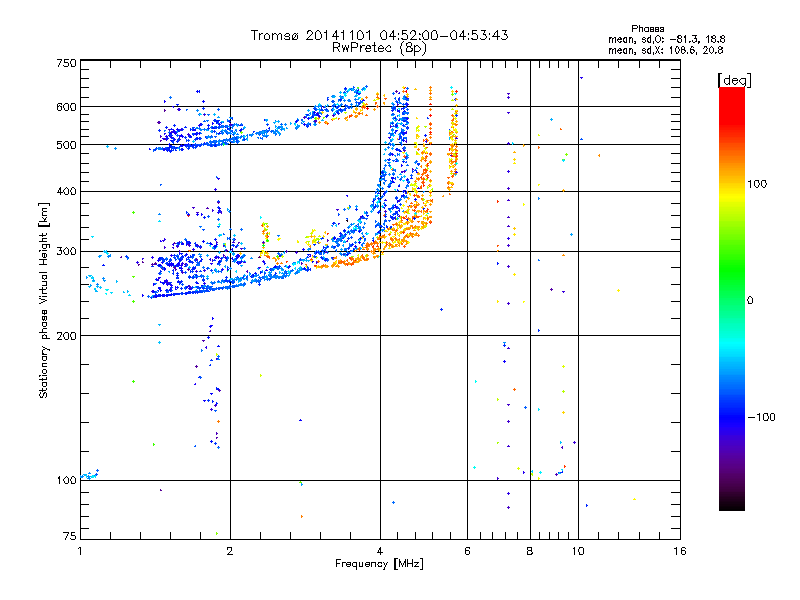The image size is (800, 600).
Task: Click the x-axis tick value '6'
Action: point(467,551)
